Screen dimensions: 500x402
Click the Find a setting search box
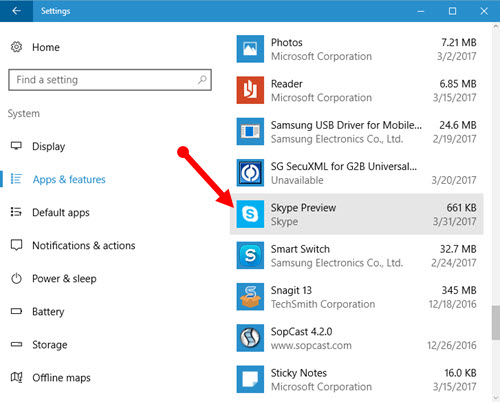(110, 80)
